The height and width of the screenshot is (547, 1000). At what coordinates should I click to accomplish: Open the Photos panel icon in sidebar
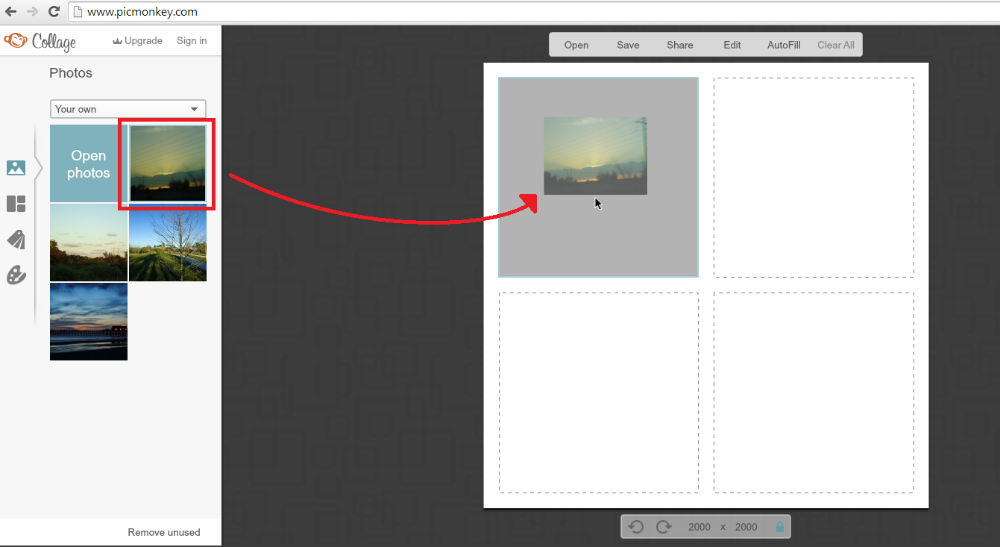click(16, 168)
